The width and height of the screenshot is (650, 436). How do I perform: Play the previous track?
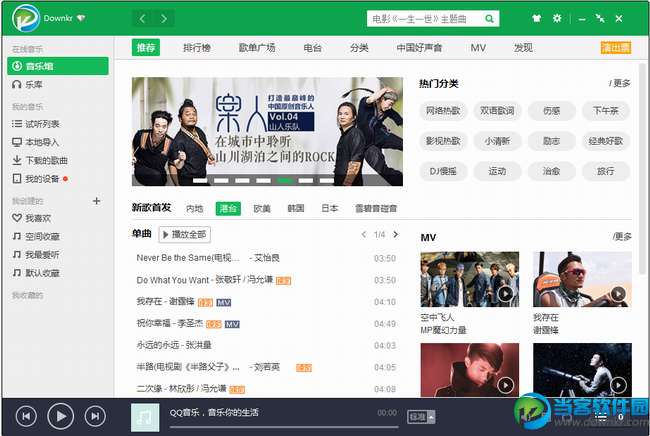(x=26, y=416)
